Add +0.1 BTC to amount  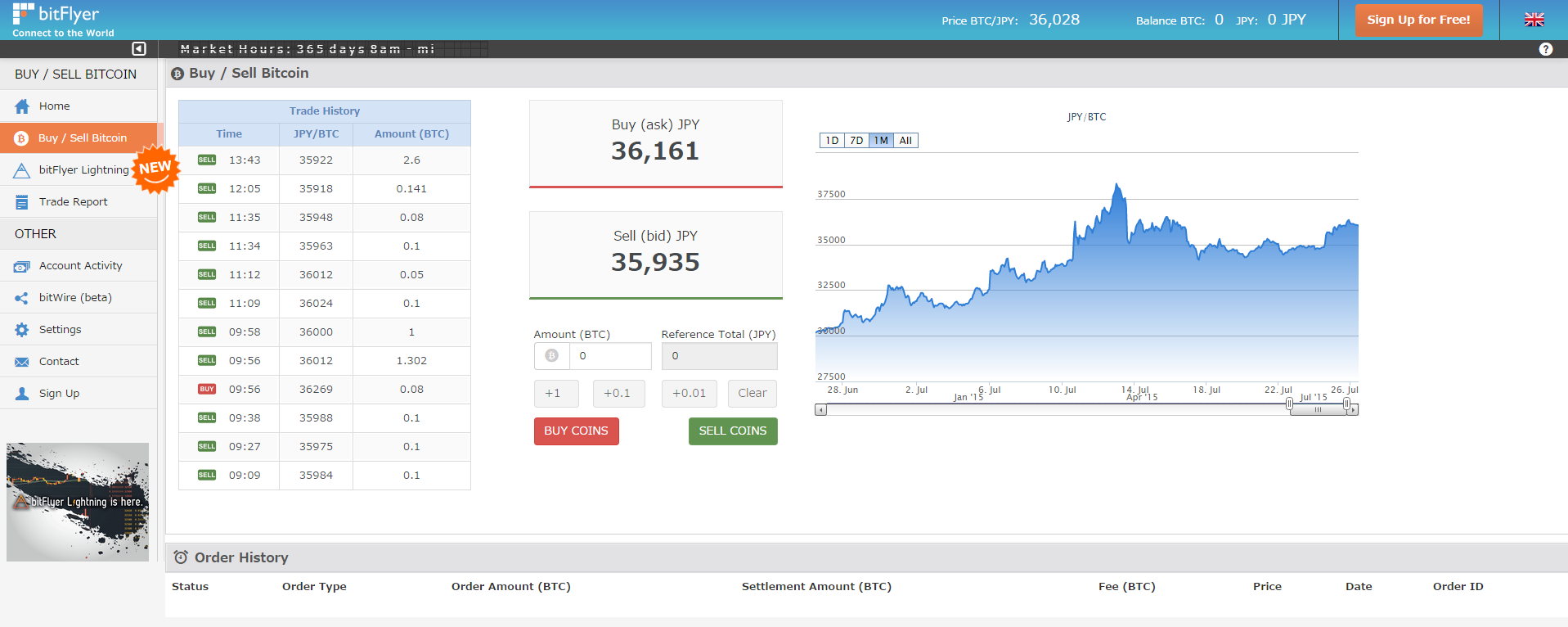pos(618,394)
